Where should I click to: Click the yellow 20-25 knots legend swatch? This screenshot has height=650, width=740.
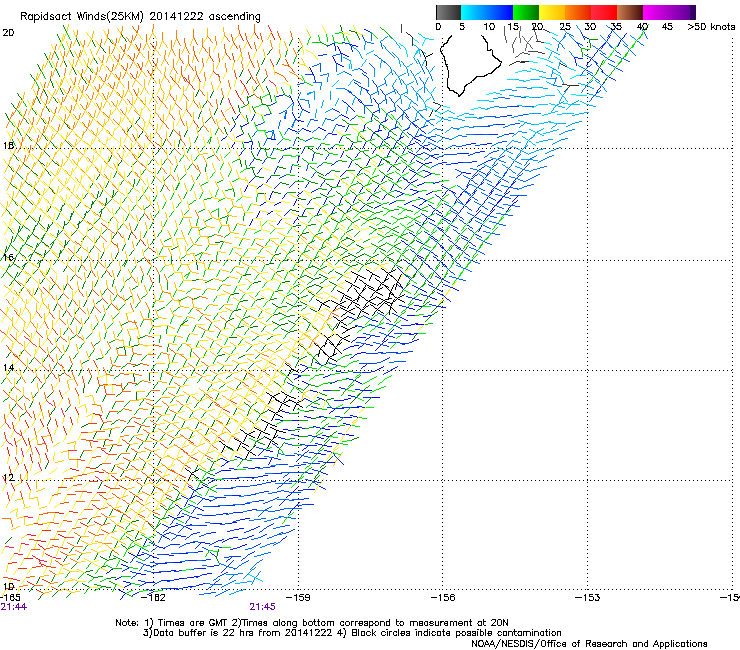pos(552,12)
